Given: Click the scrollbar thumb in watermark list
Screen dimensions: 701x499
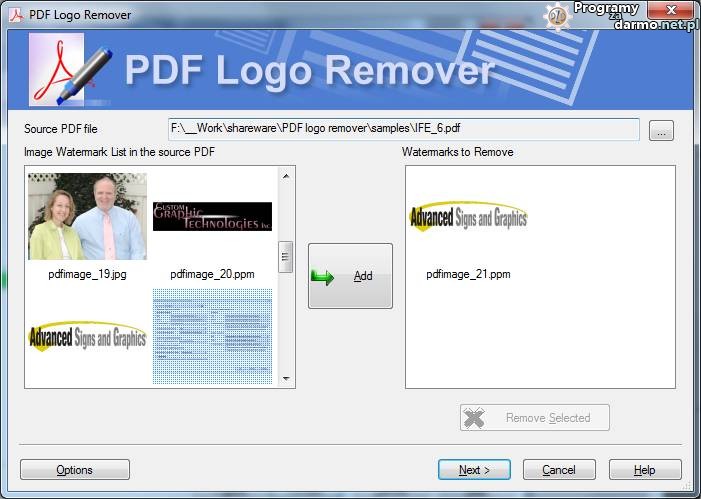Looking at the screenshot, I should [x=285, y=256].
